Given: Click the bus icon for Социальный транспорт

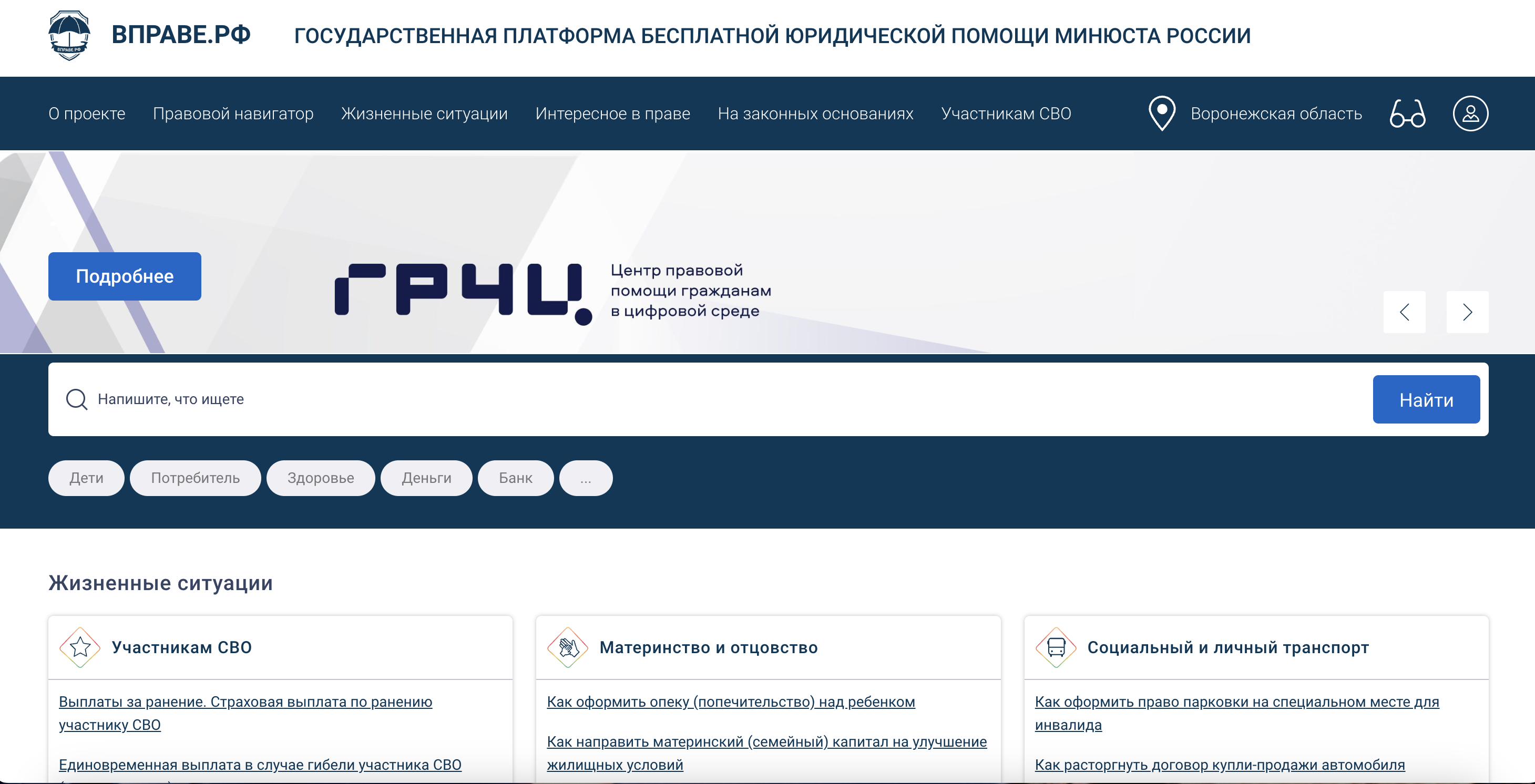Looking at the screenshot, I should (x=1056, y=647).
